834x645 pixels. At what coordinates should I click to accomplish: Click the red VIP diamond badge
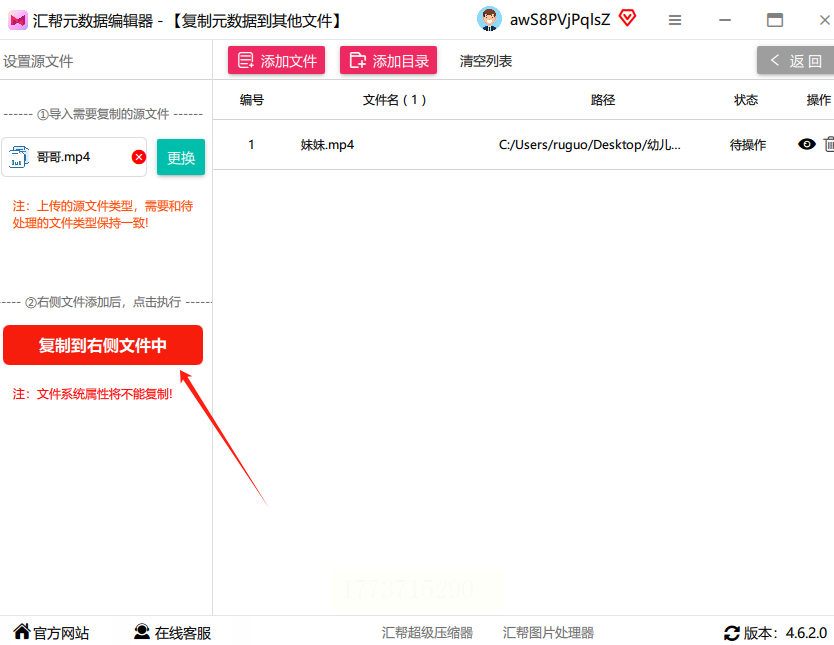pyautogui.click(x=628, y=19)
